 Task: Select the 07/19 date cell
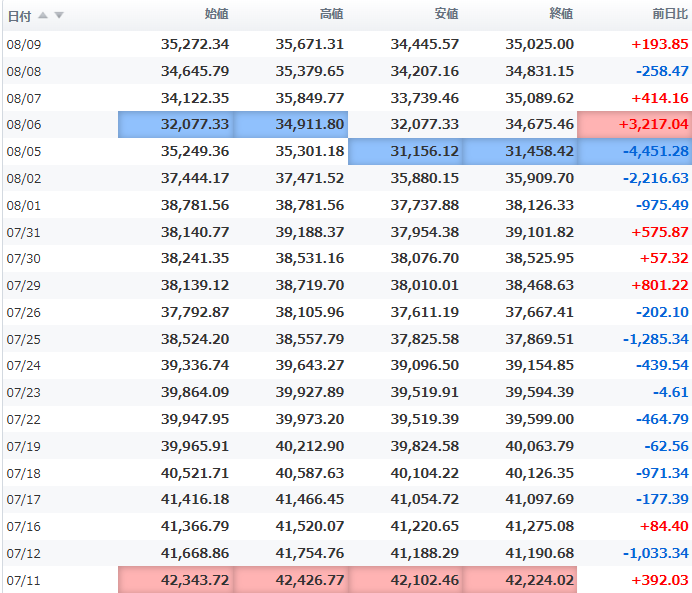click(x=24, y=447)
